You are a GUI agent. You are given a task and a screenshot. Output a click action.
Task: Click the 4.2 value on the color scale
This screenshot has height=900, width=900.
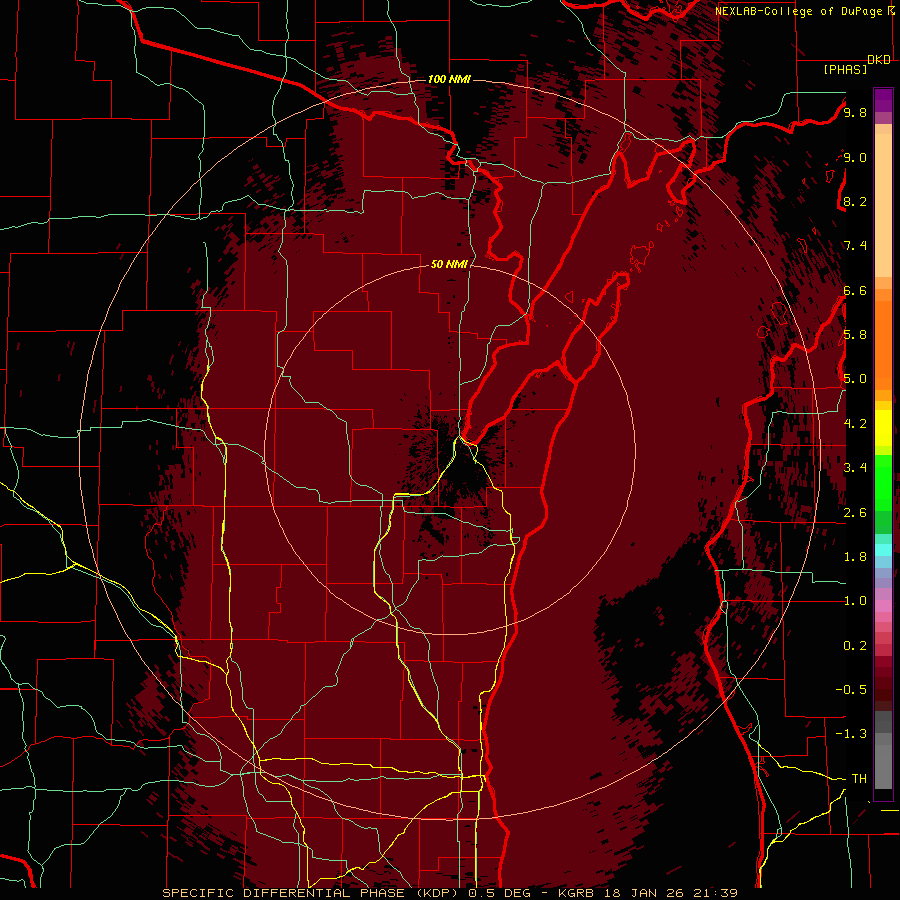point(855,424)
